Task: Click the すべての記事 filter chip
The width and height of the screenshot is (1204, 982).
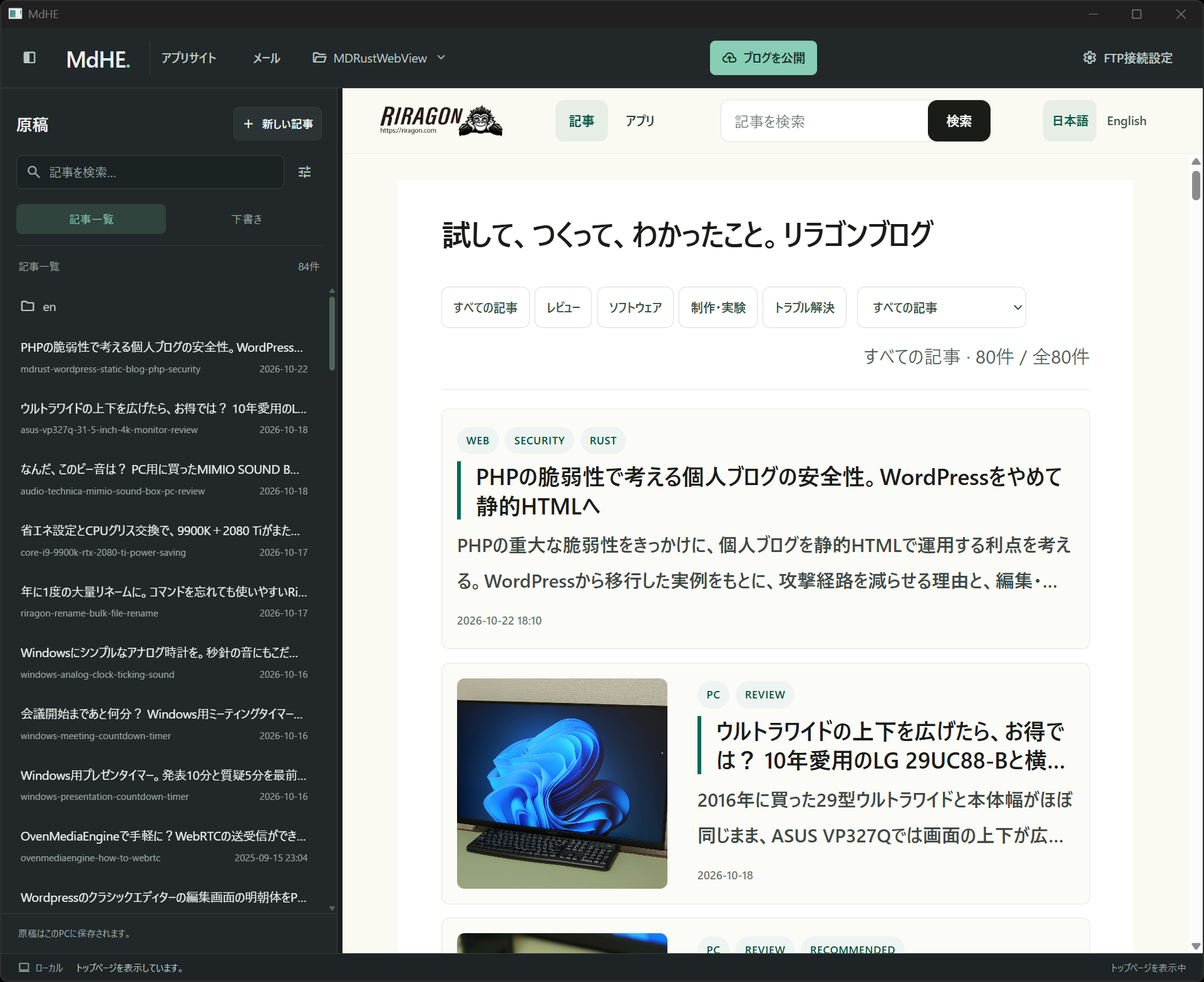Action: point(485,307)
